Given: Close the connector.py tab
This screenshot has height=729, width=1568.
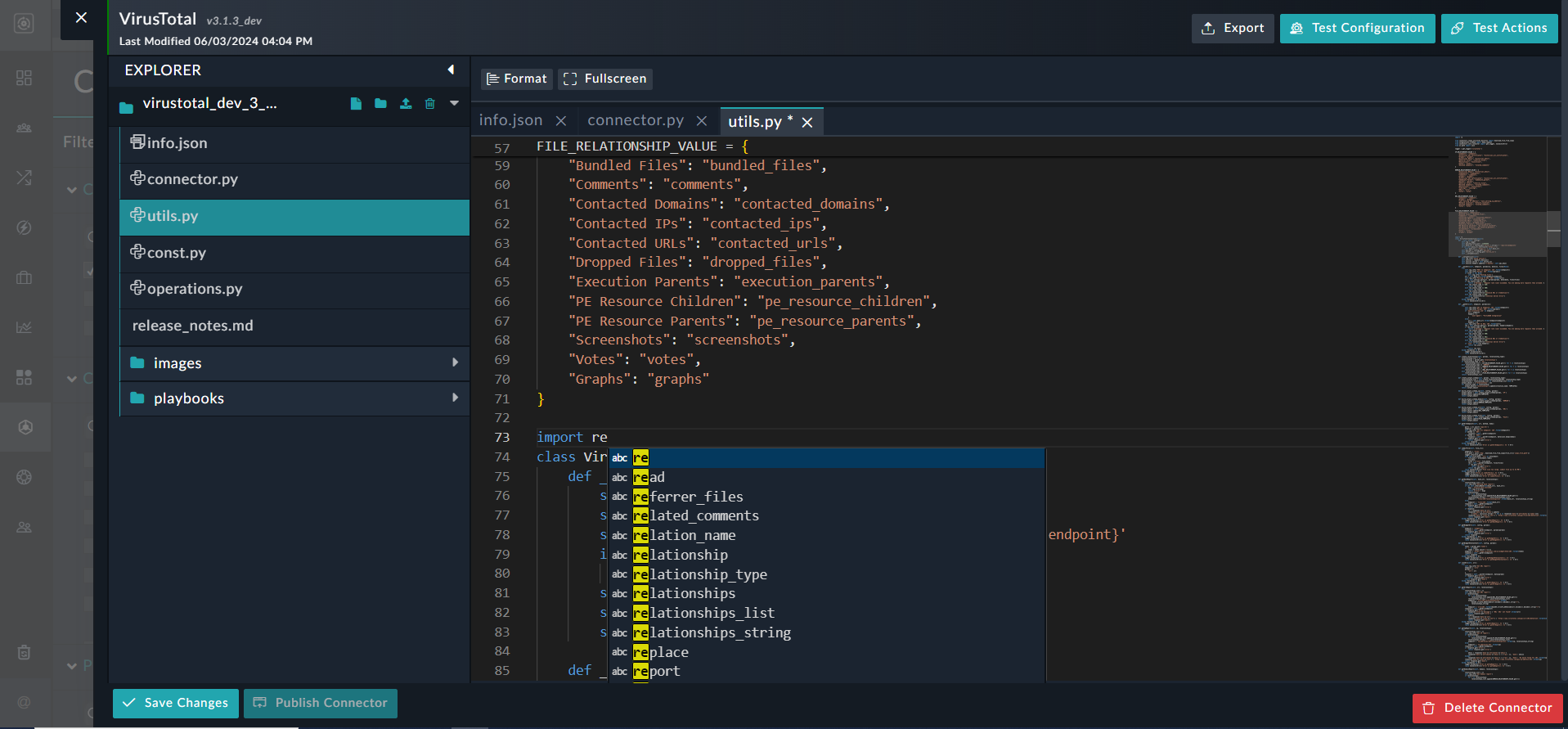Looking at the screenshot, I should coord(702,121).
